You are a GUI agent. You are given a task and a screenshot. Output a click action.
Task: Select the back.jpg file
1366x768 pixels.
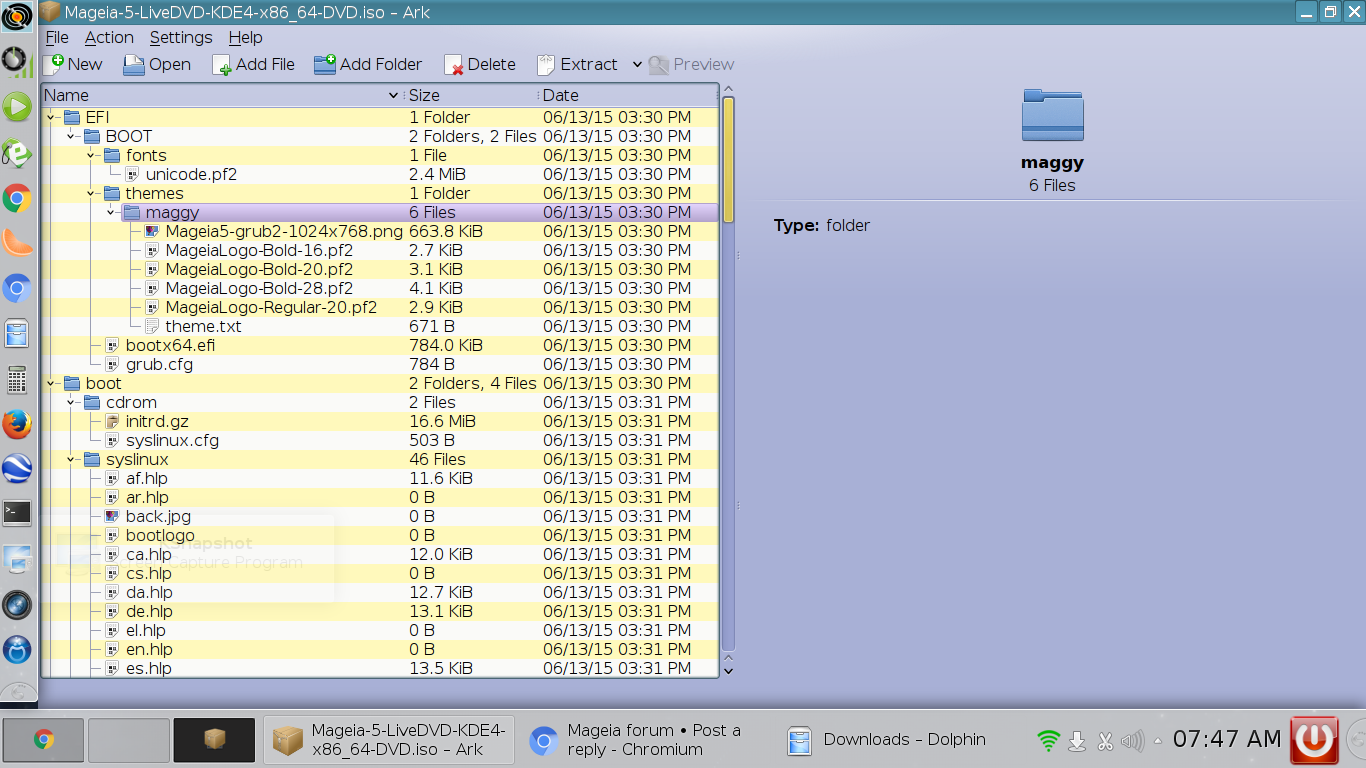click(x=158, y=516)
